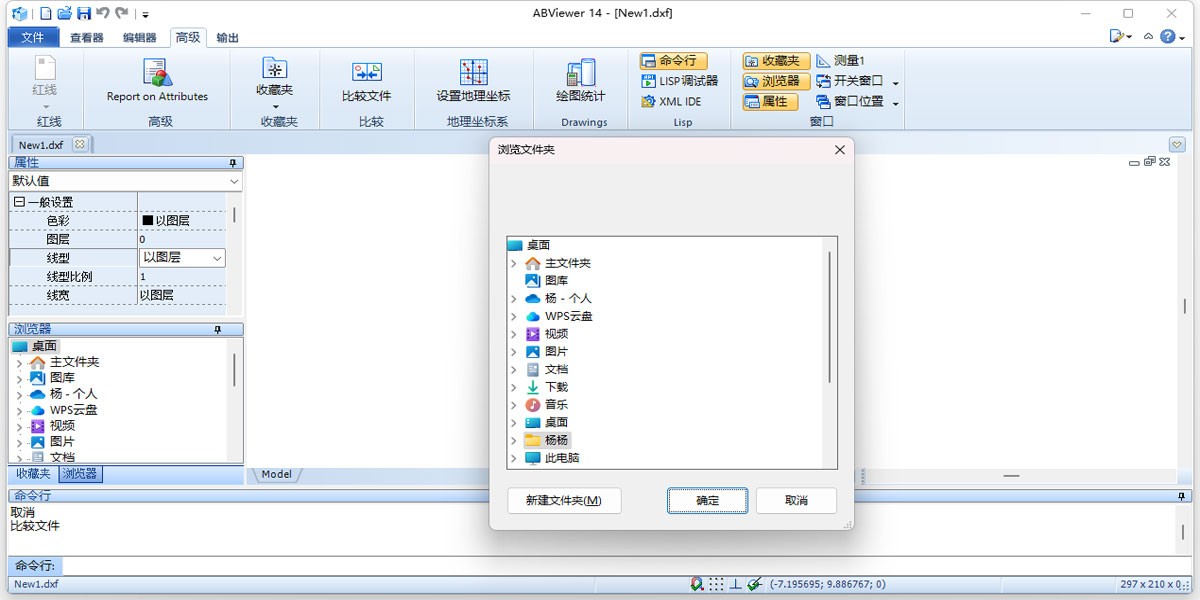Image resolution: width=1200 pixels, height=600 pixels.
Task: Click the 线型比例 value 1 cell
Action: coord(181,277)
